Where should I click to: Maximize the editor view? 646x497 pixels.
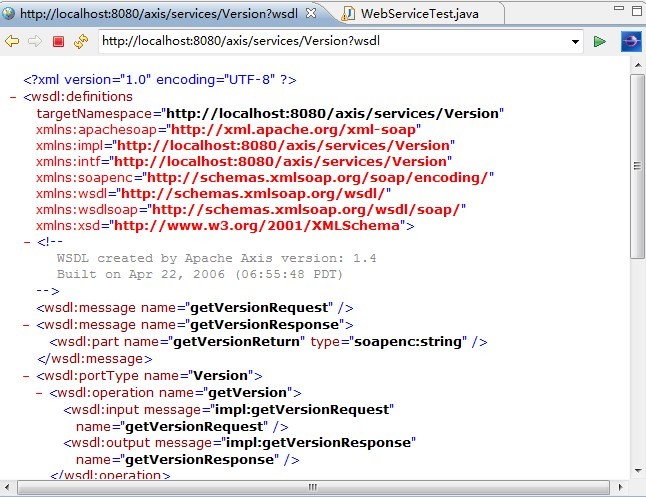[x=637, y=11]
